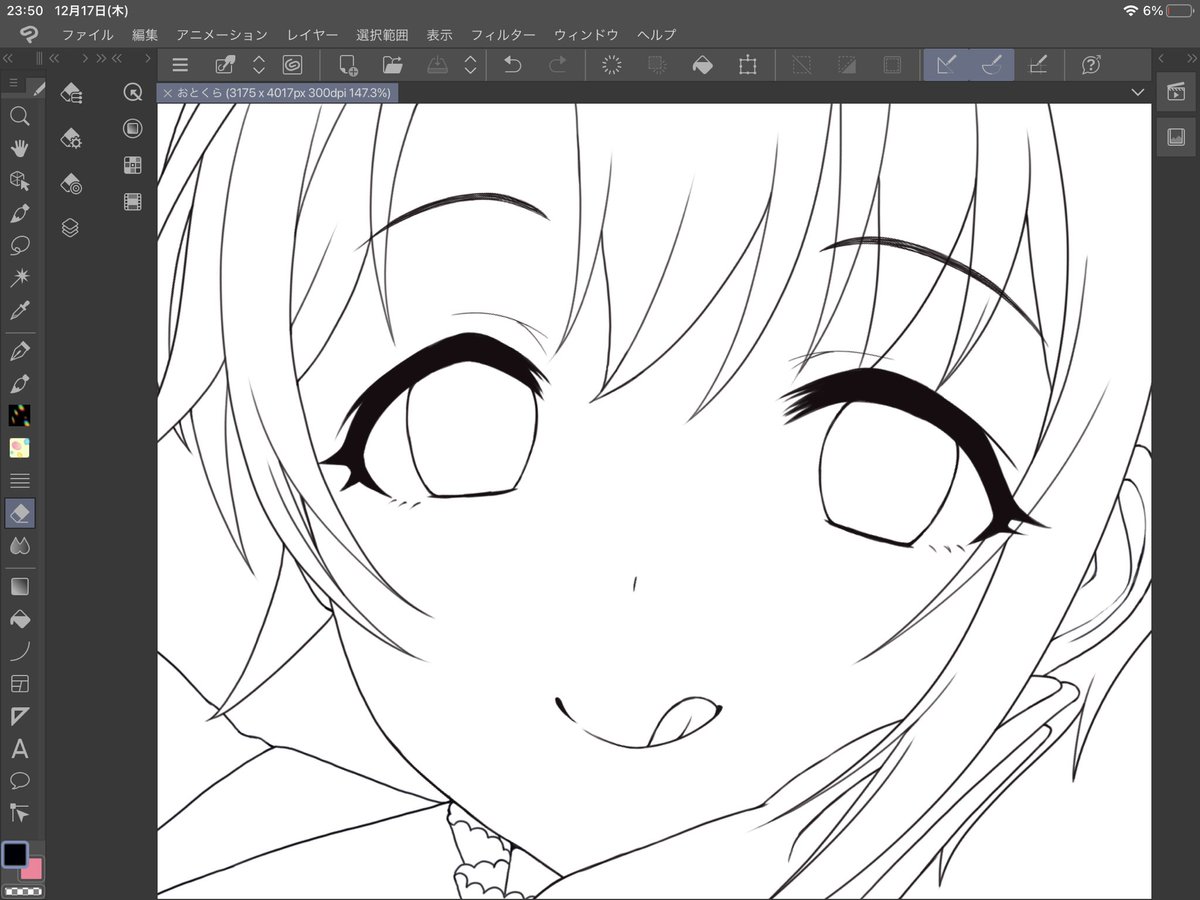Open the help support bubble icon

click(1091, 66)
